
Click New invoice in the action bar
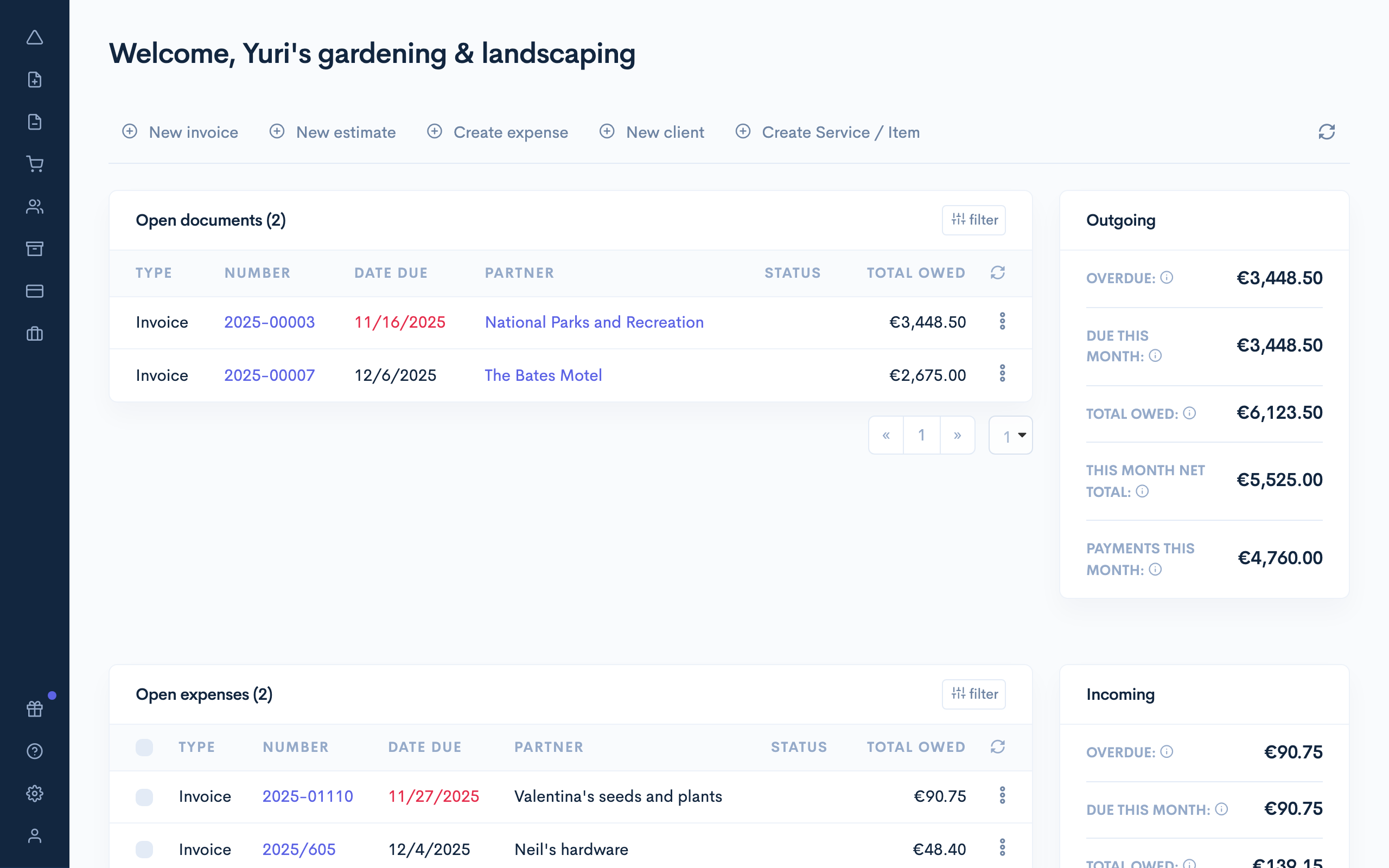[x=180, y=132]
